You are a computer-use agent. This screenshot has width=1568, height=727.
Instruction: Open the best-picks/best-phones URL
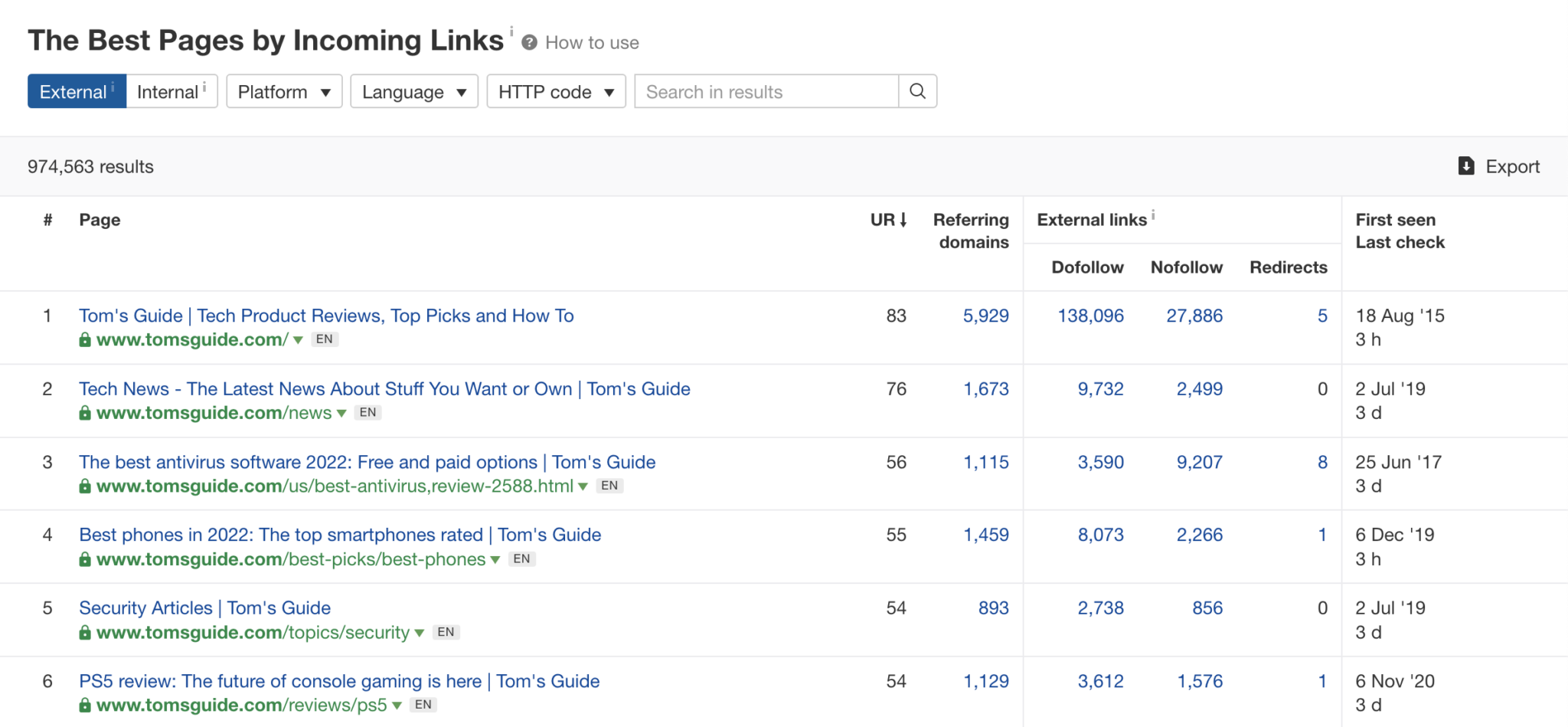291,559
